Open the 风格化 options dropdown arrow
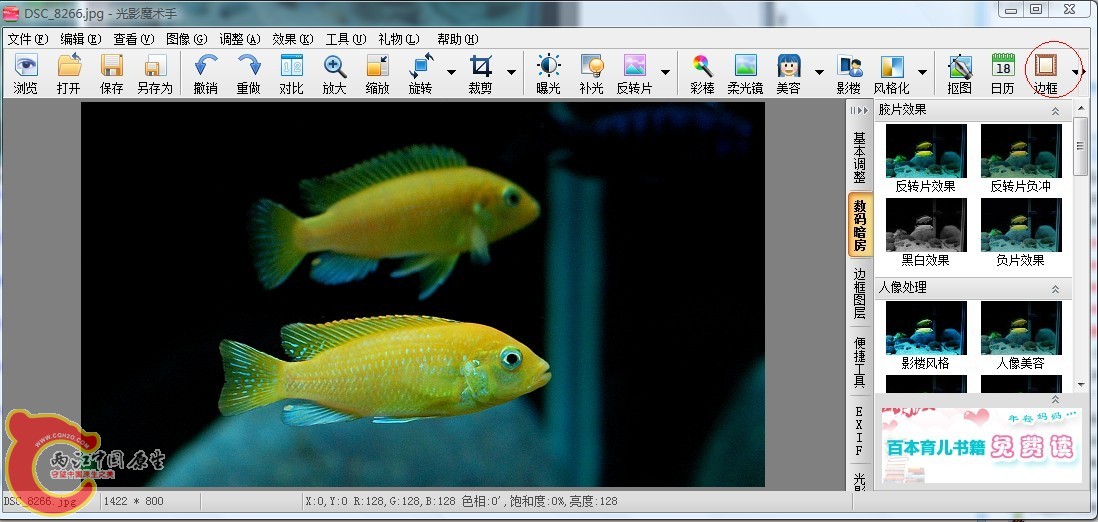Image resolution: width=1098 pixels, height=522 pixels. 922,72
